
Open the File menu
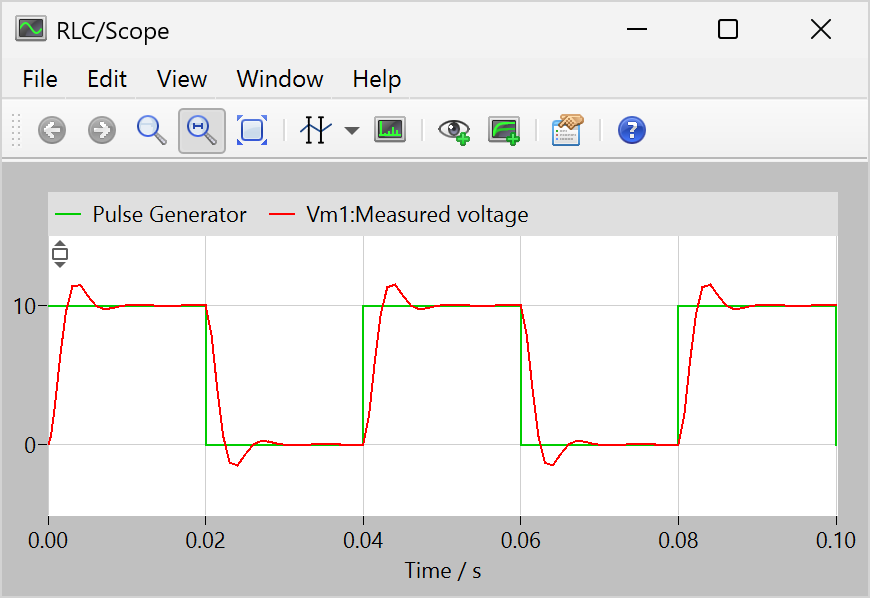tap(40, 79)
